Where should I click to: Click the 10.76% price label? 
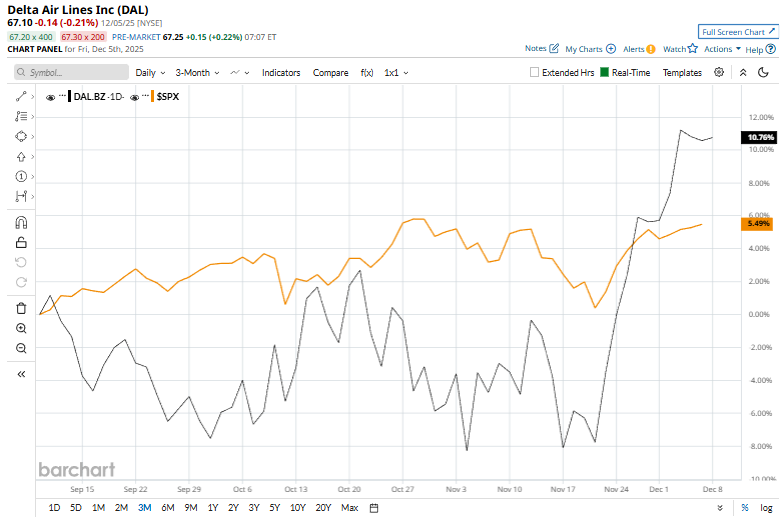point(759,137)
